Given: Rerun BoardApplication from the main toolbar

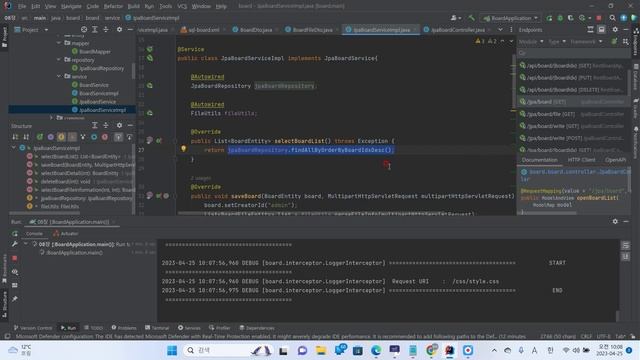Looking at the screenshot, I should [x=549, y=18].
